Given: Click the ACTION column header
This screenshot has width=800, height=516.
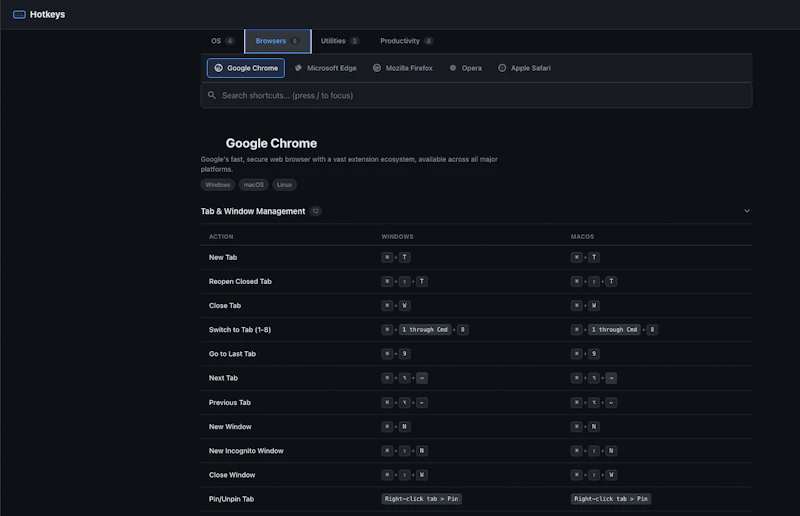Looking at the screenshot, I should point(221,237).
